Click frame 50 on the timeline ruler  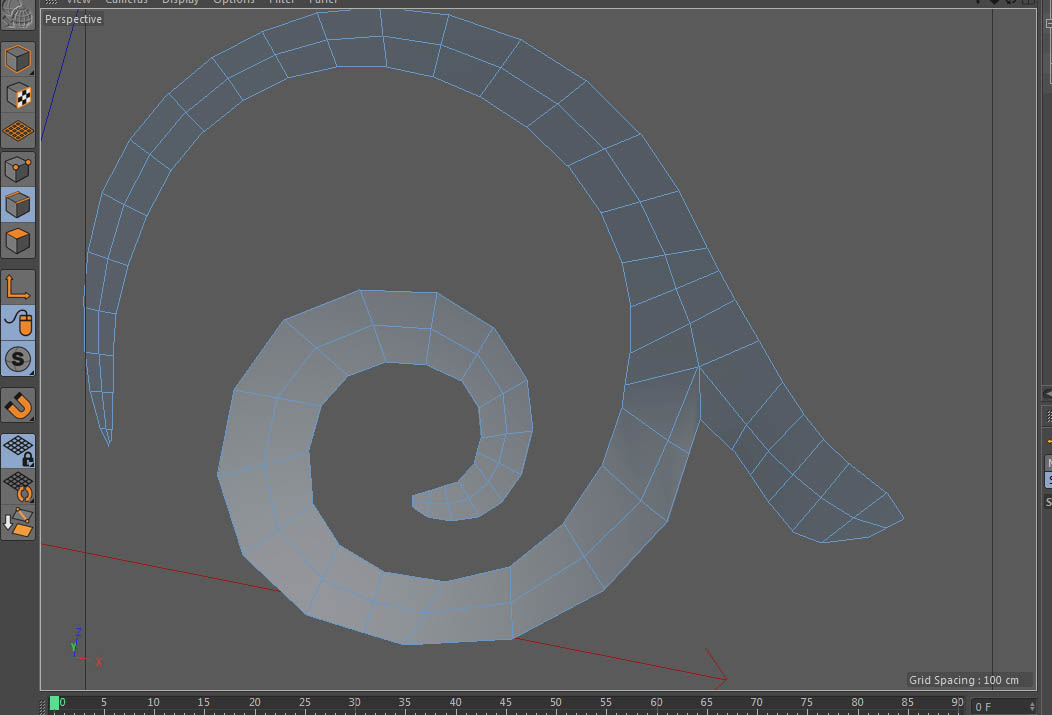[556, 702]
